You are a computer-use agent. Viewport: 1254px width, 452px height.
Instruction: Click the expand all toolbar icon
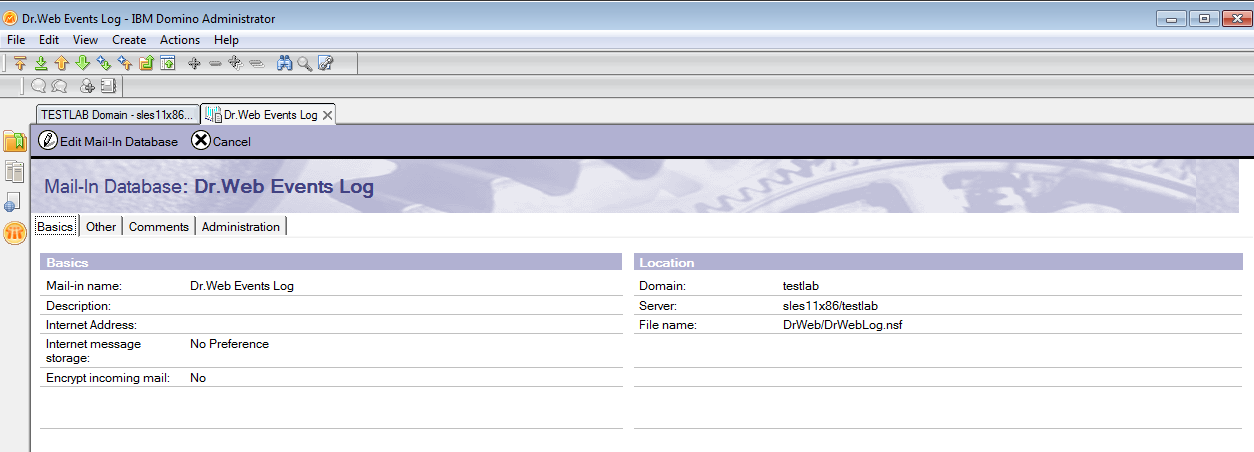[x=235, y=63]
